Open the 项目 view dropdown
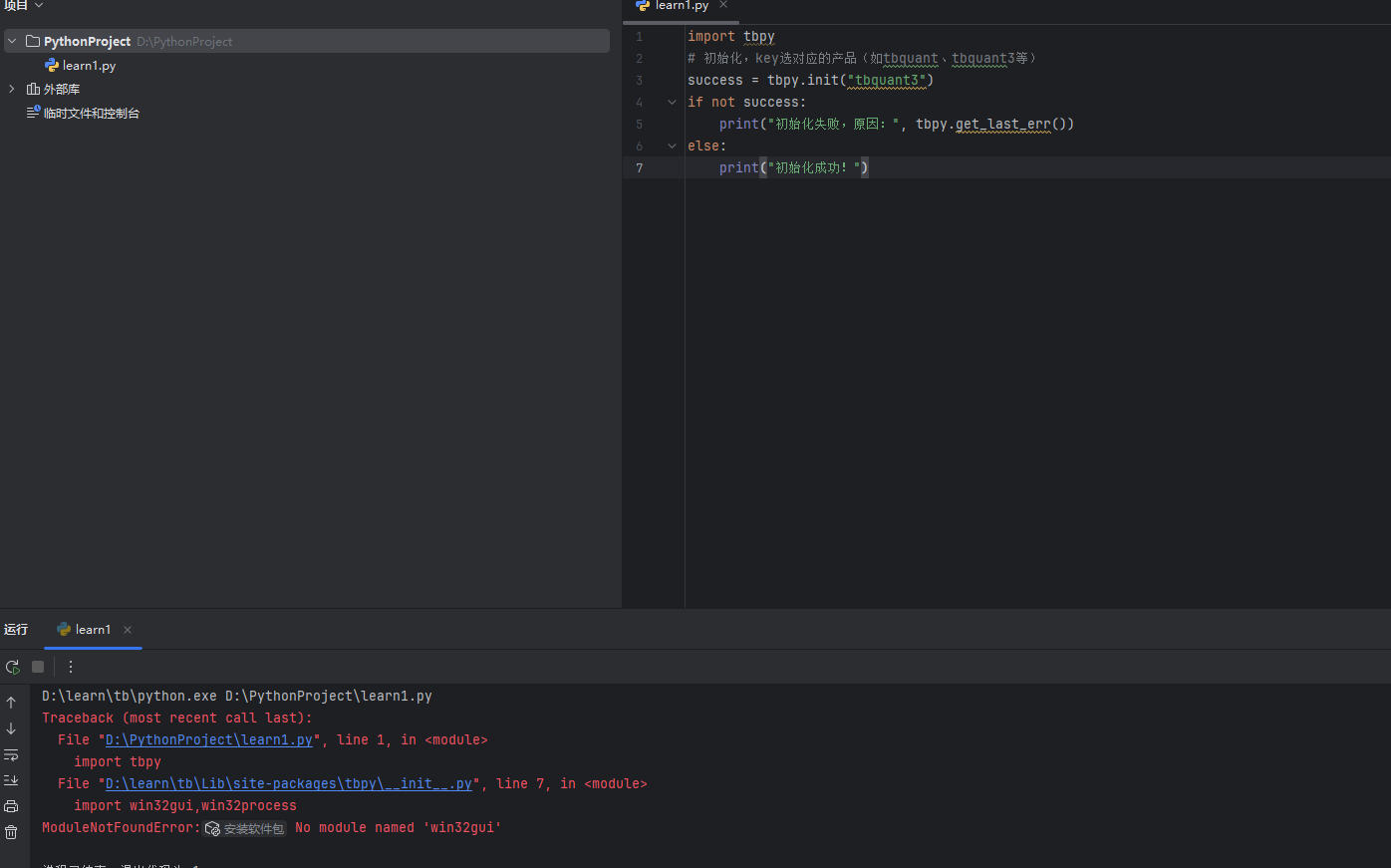 coord(24,6)
